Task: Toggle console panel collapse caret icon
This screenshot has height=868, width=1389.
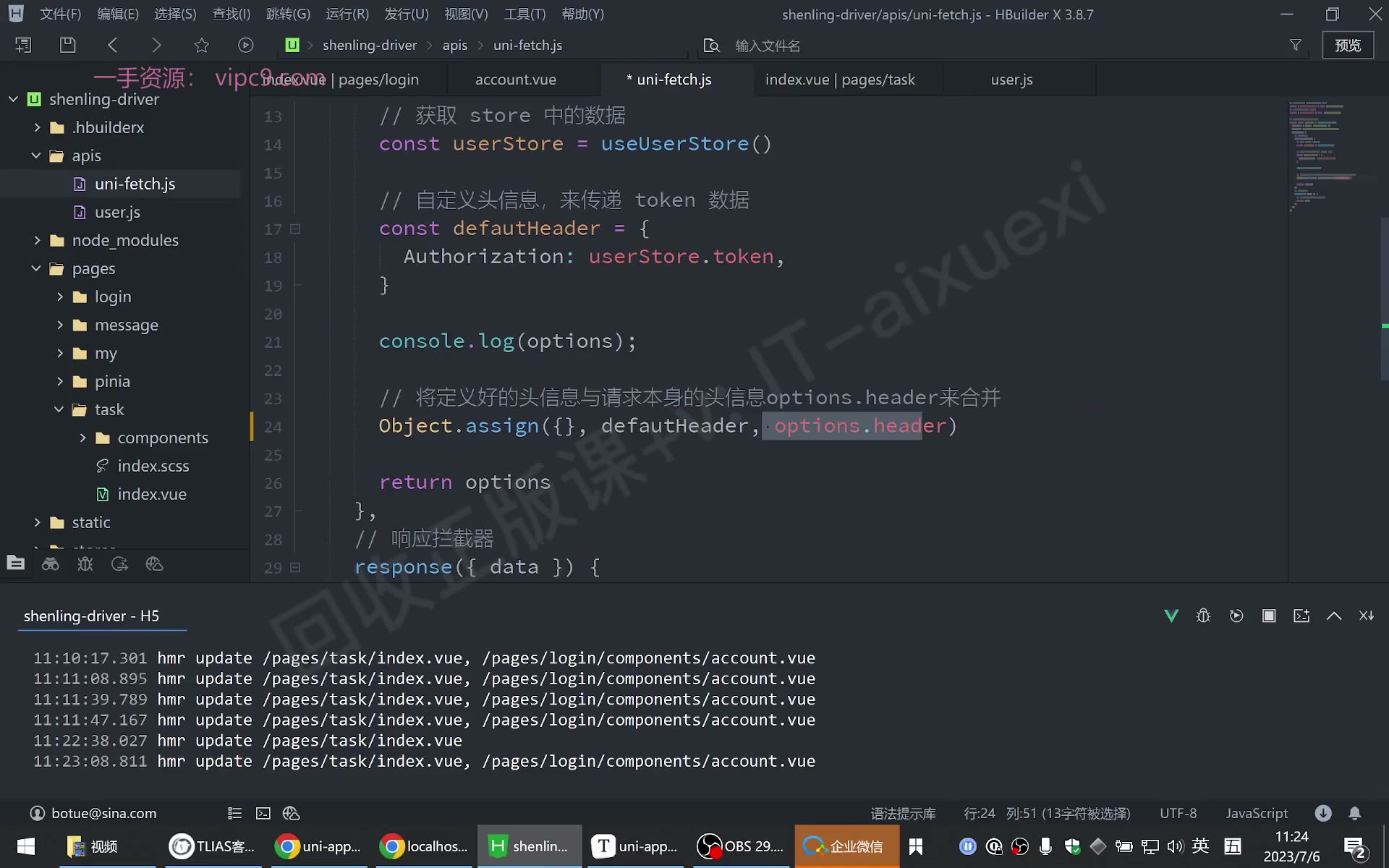Action: click(x=1334, y=616)
